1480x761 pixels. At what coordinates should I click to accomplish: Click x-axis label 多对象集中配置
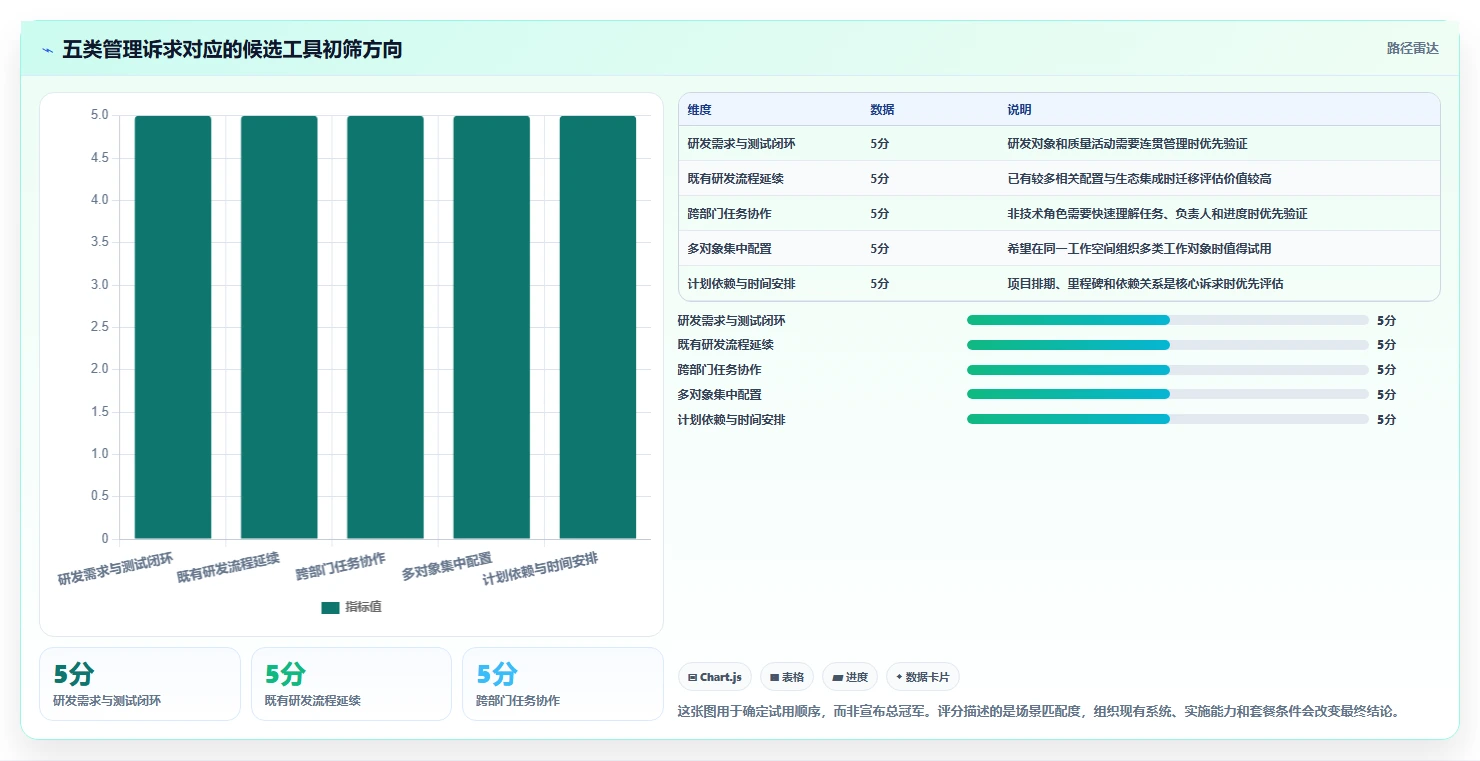click(x=447, y=566)
